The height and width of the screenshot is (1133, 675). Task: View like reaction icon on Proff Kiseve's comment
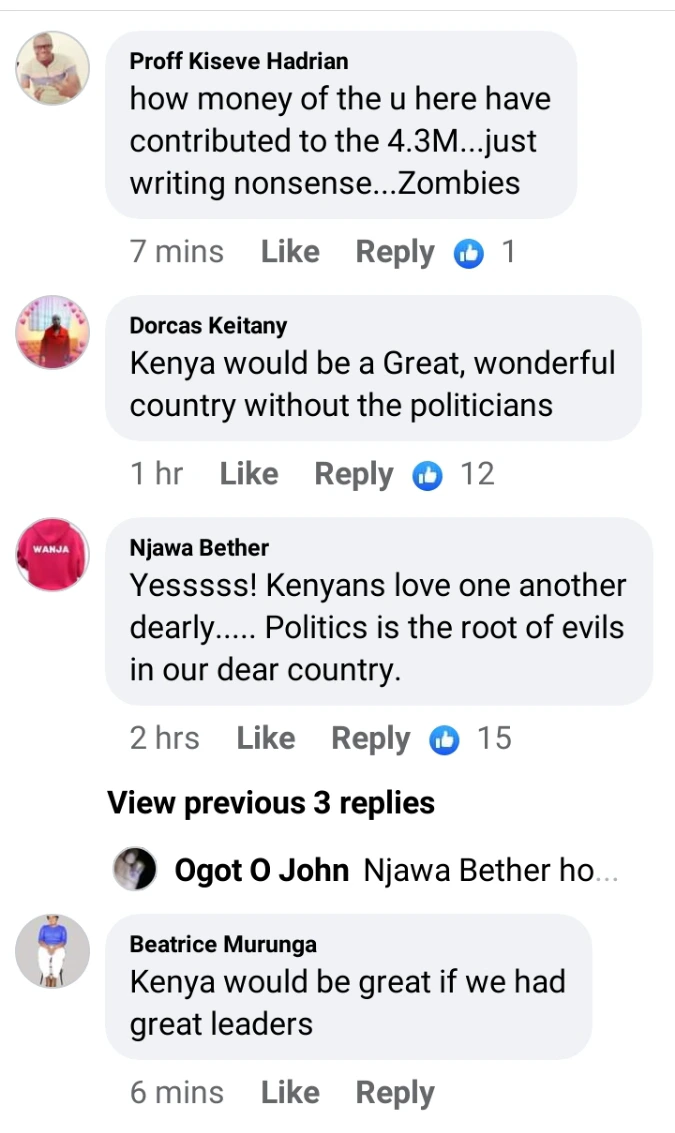coord(469,253)
